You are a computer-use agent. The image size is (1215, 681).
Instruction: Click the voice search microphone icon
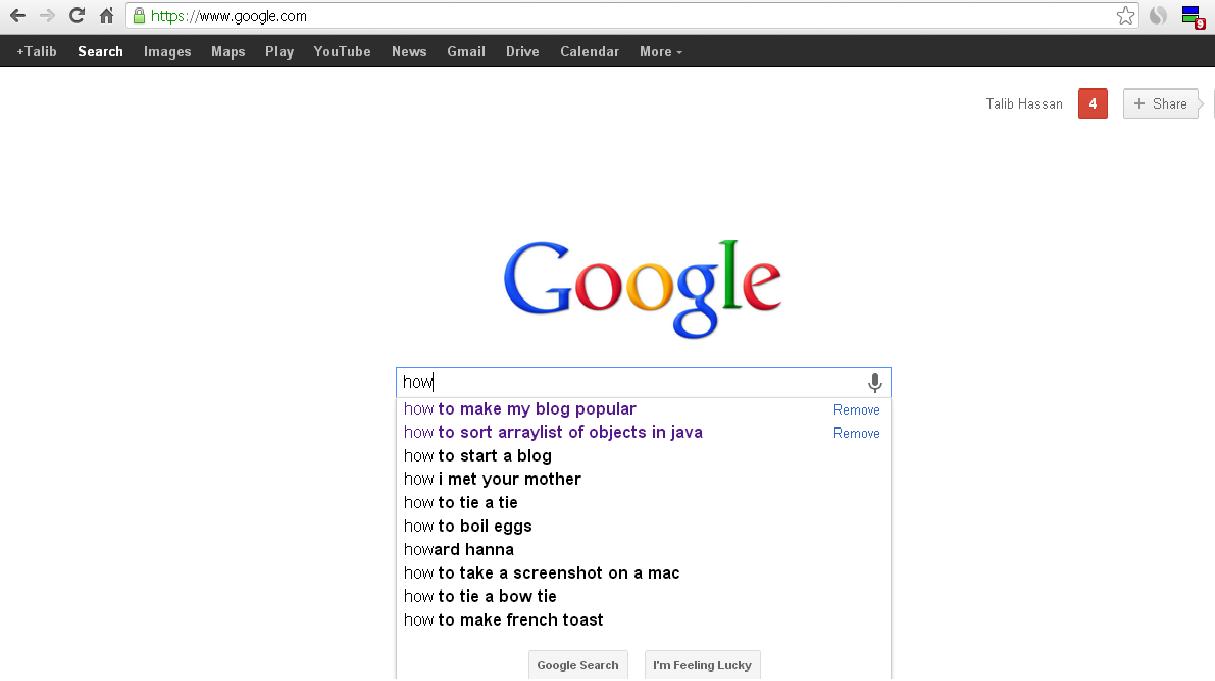point(874,382)
